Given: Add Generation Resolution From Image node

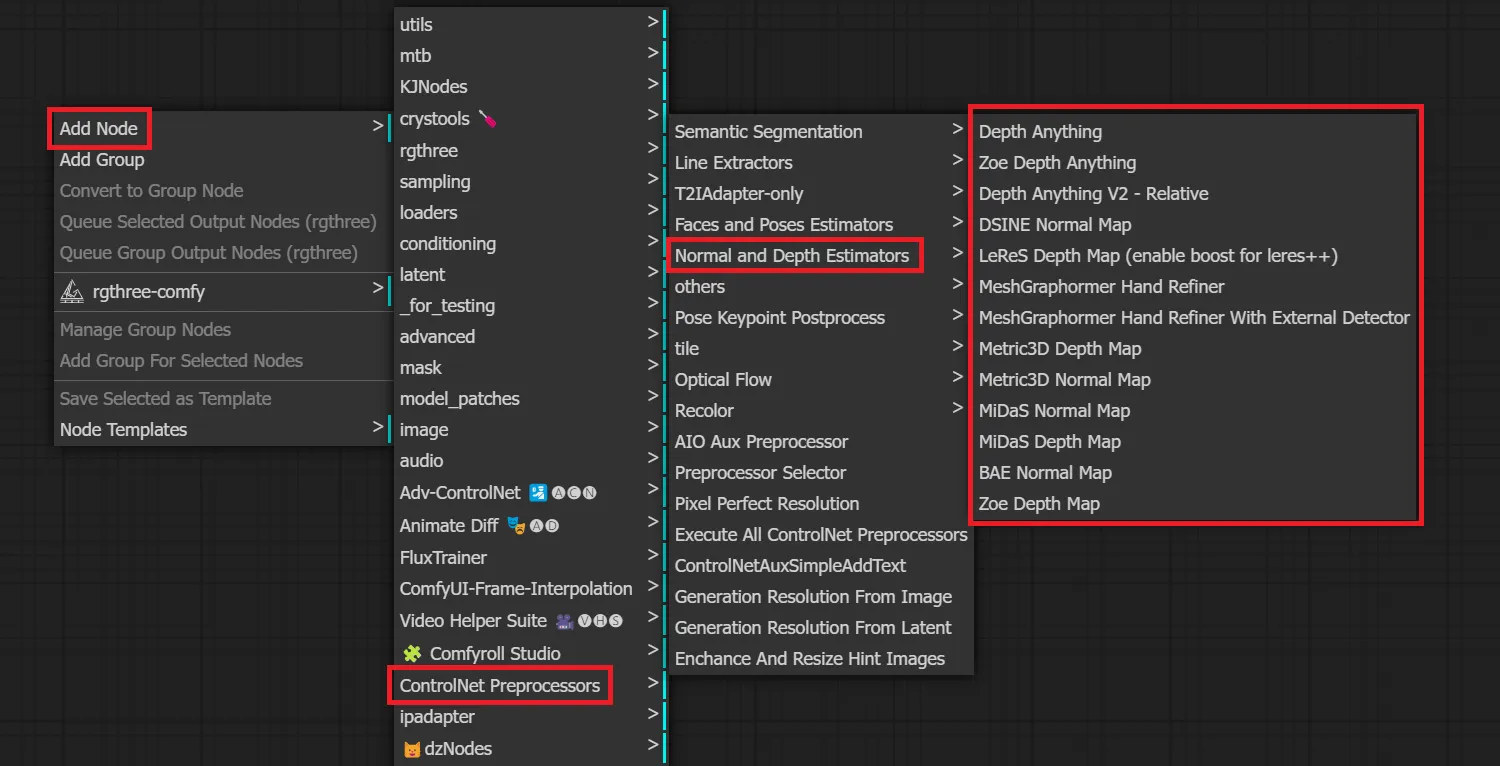Looking at the screenshot, I should 820,596.
